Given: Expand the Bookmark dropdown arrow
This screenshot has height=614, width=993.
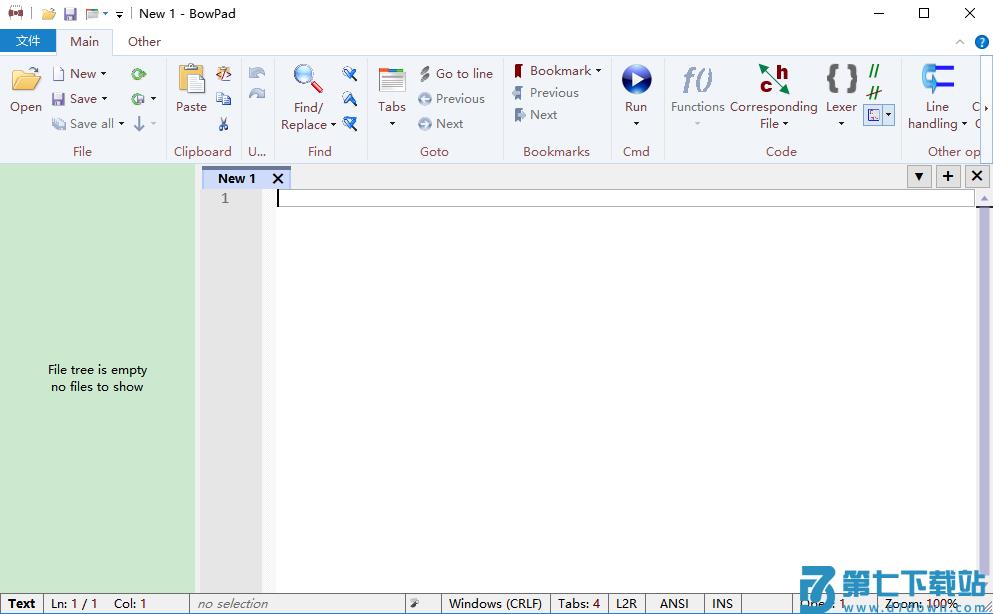Looking at the screenshot, I should [x=598, y=70].
